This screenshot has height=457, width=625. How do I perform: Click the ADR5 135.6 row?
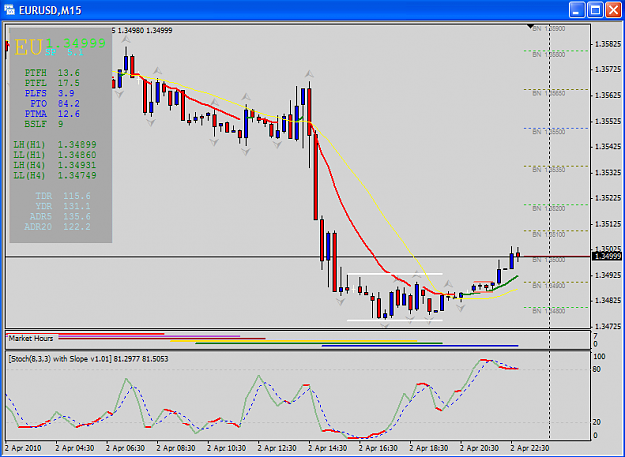click(60, 217)
